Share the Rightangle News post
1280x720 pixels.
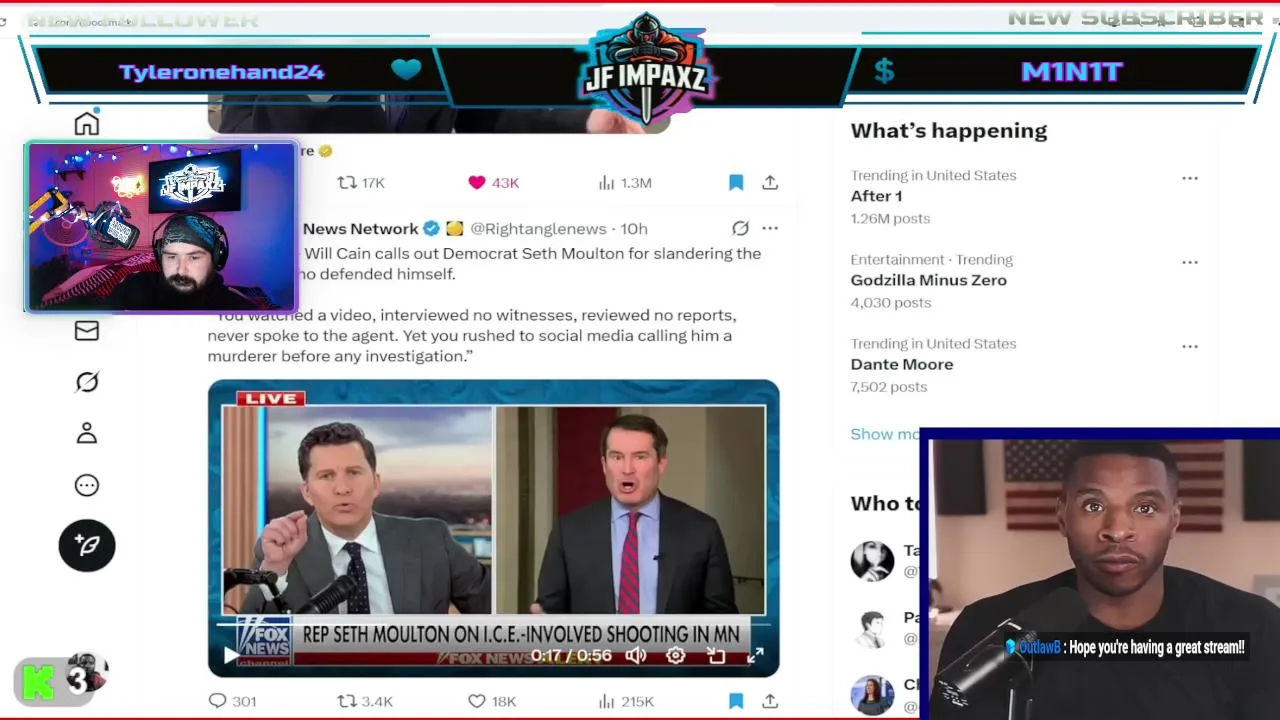pos(770,701)
